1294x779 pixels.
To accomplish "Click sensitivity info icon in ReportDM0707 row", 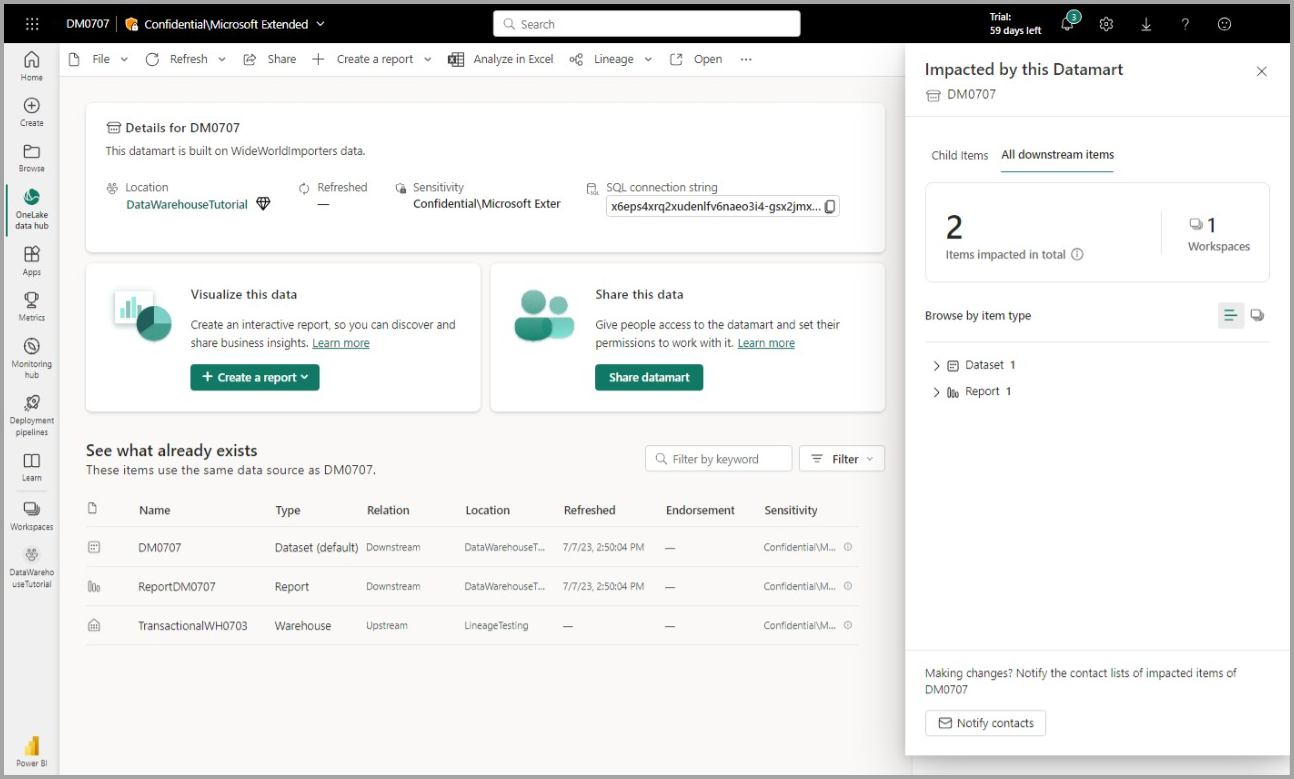I will point(848,586).
